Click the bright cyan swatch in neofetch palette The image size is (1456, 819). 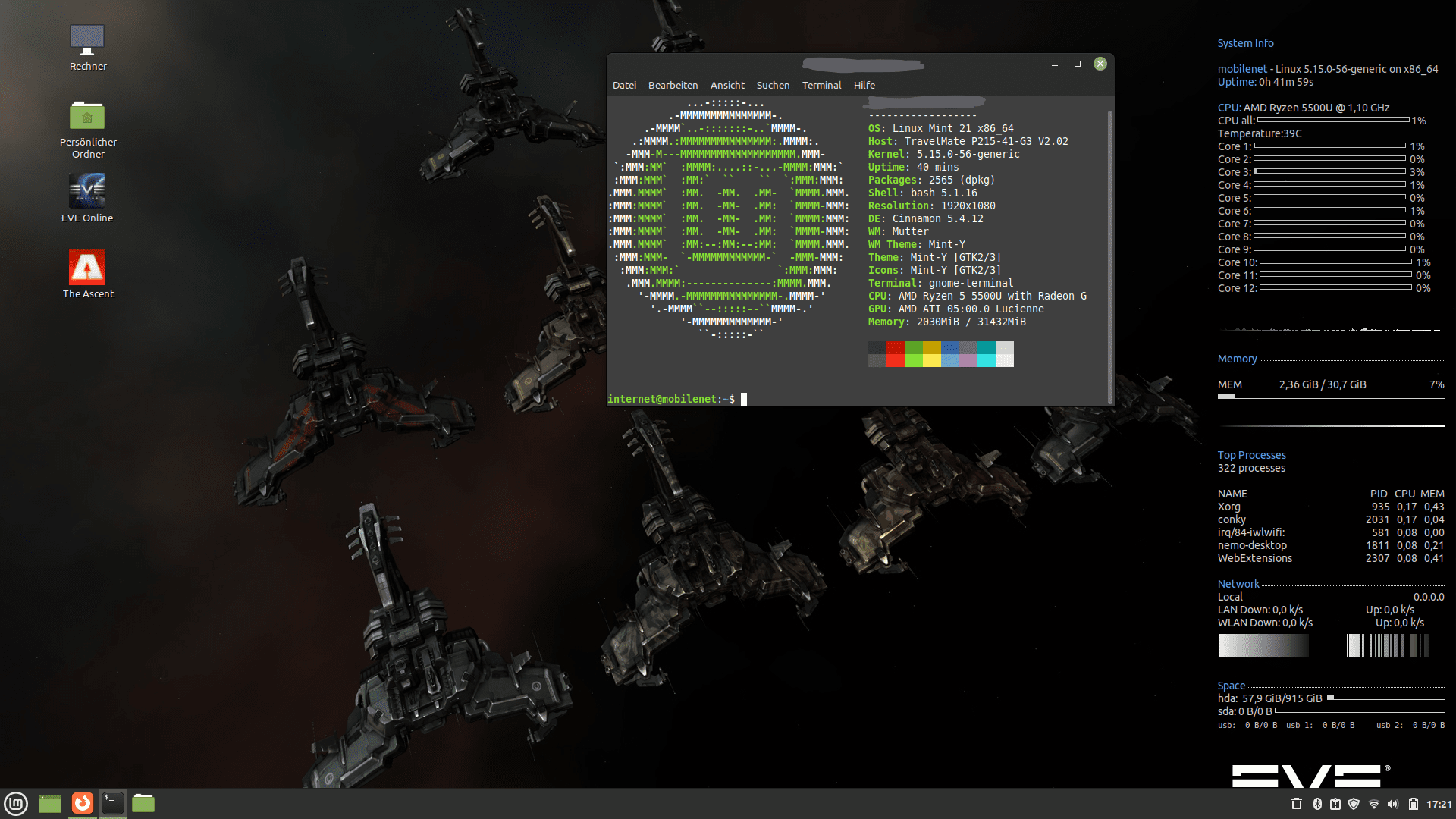coord(987,360)
